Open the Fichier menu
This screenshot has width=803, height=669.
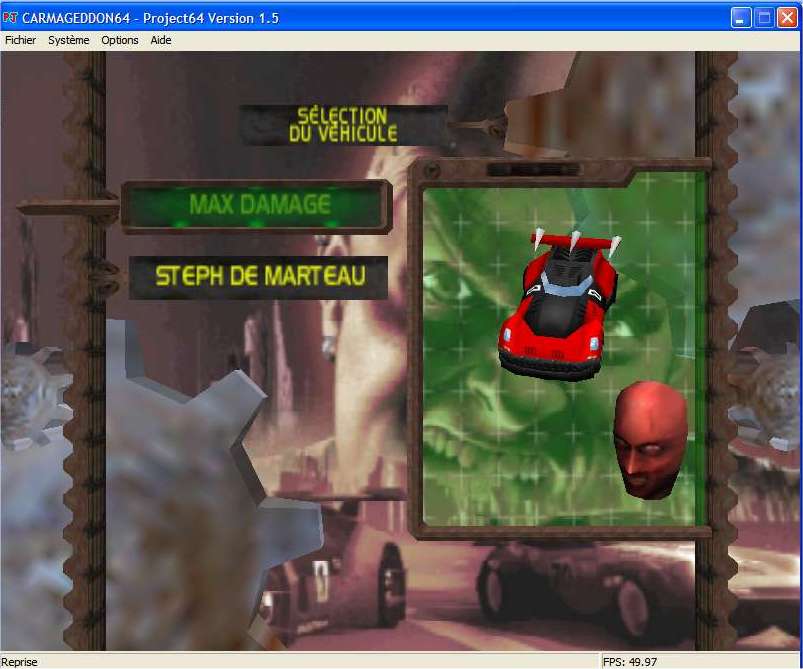click(20, 40)
